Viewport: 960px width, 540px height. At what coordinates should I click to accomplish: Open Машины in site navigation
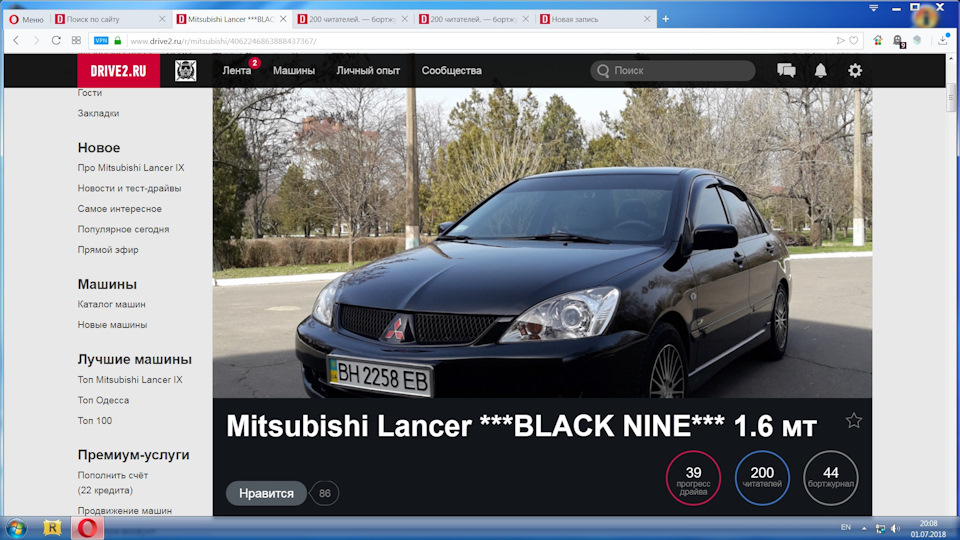click(294, 70)
